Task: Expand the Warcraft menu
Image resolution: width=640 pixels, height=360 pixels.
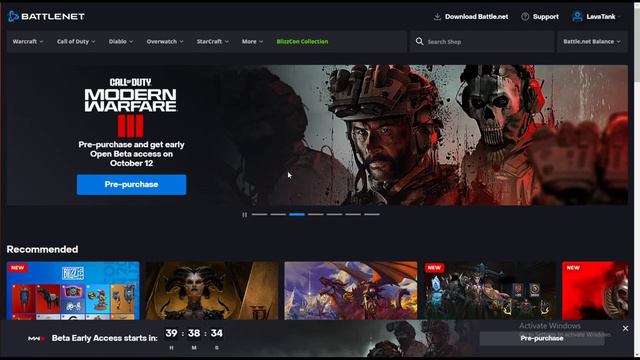Action: point(28,41)
